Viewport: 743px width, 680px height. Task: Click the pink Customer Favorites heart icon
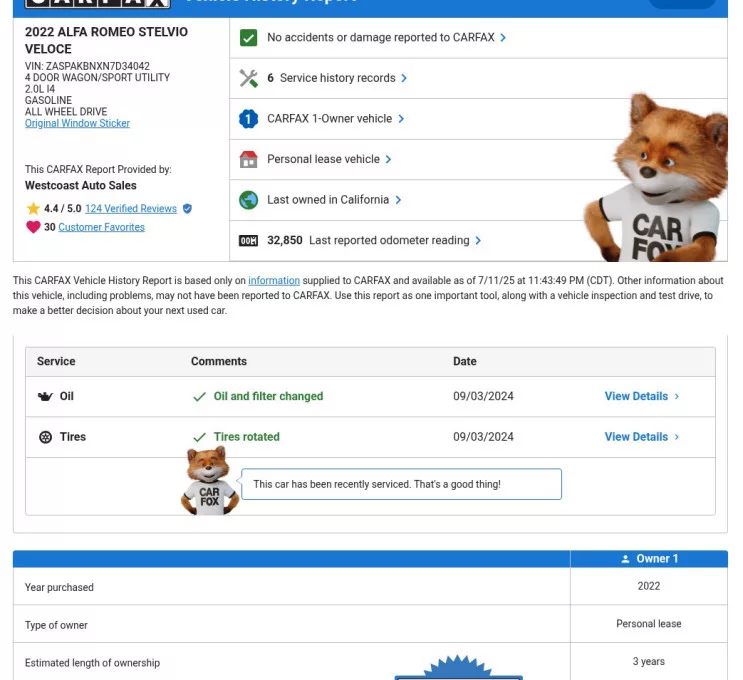point(34,227)
